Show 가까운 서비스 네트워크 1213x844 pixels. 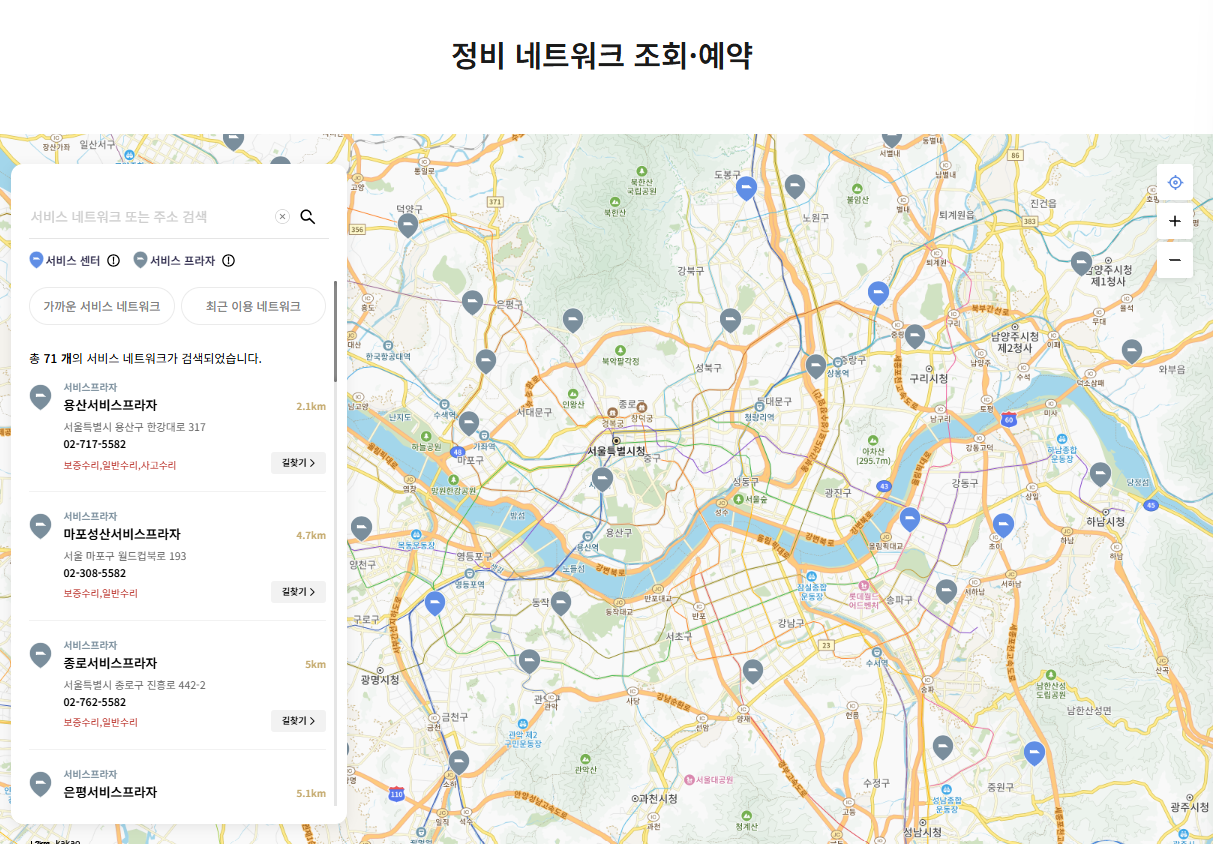click(x=102, y=306)
